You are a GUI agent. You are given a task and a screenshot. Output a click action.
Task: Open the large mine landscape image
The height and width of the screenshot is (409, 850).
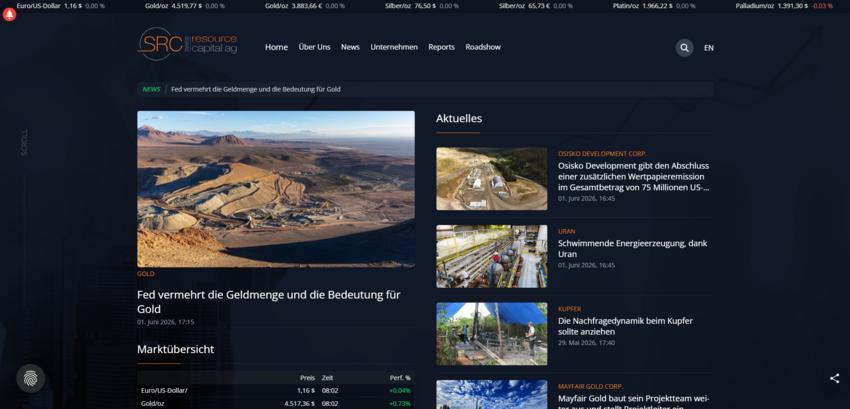pos(276,189)
